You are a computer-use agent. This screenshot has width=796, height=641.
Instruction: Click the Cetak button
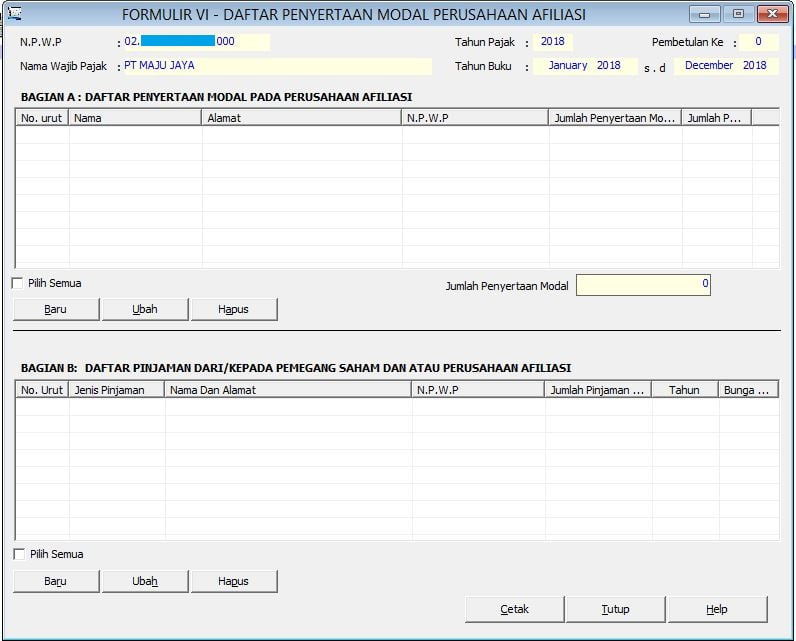pos(514,609)
